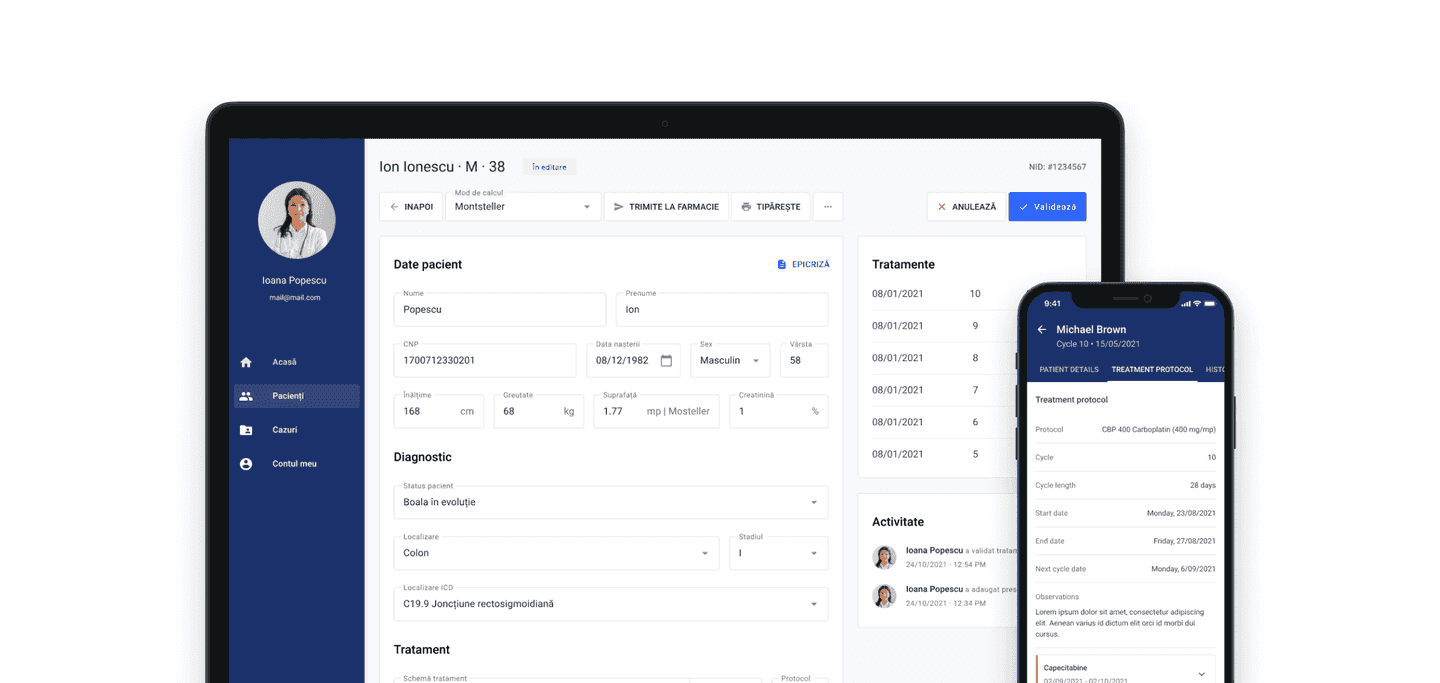Open the calendar picker for Data nașterii
The width and height of the screenshot is (1440, 683).
click(x=666, y=360)
